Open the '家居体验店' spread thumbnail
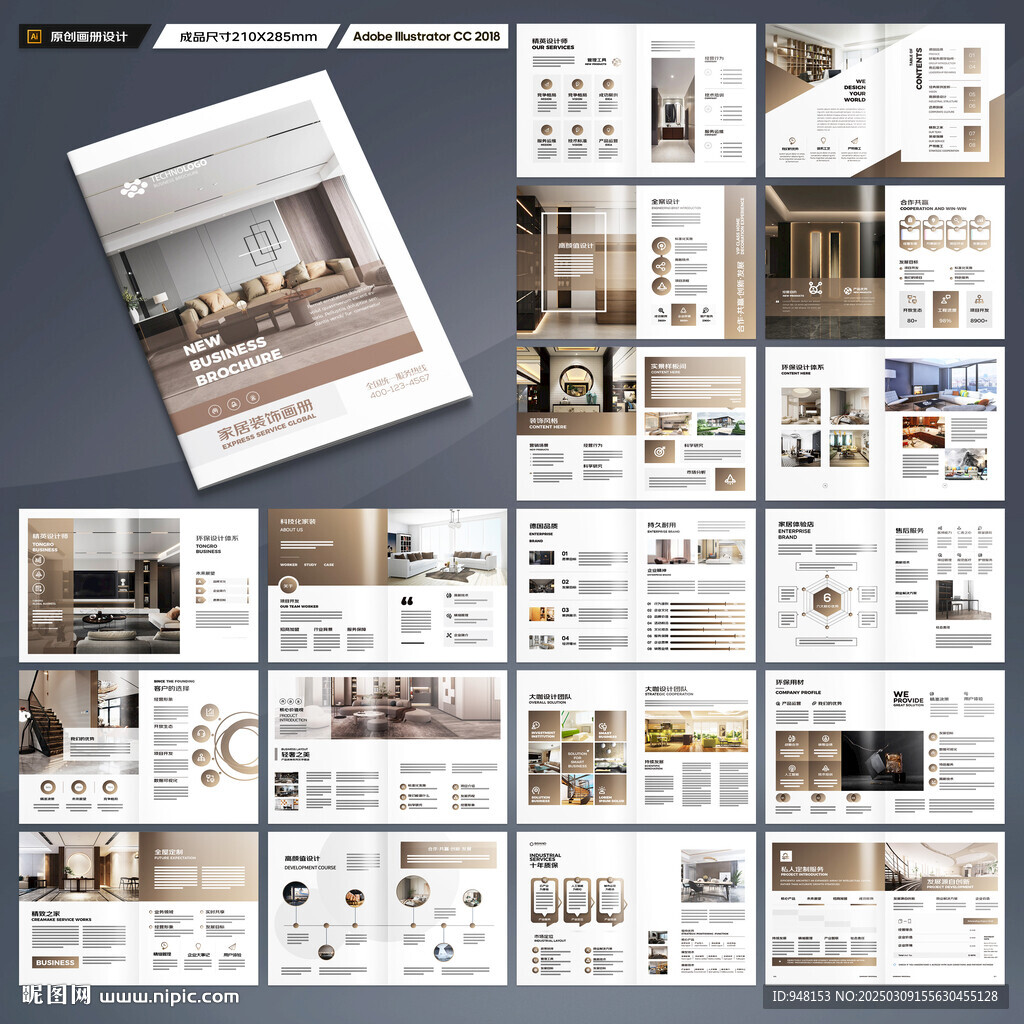 (x=885, y=586)
